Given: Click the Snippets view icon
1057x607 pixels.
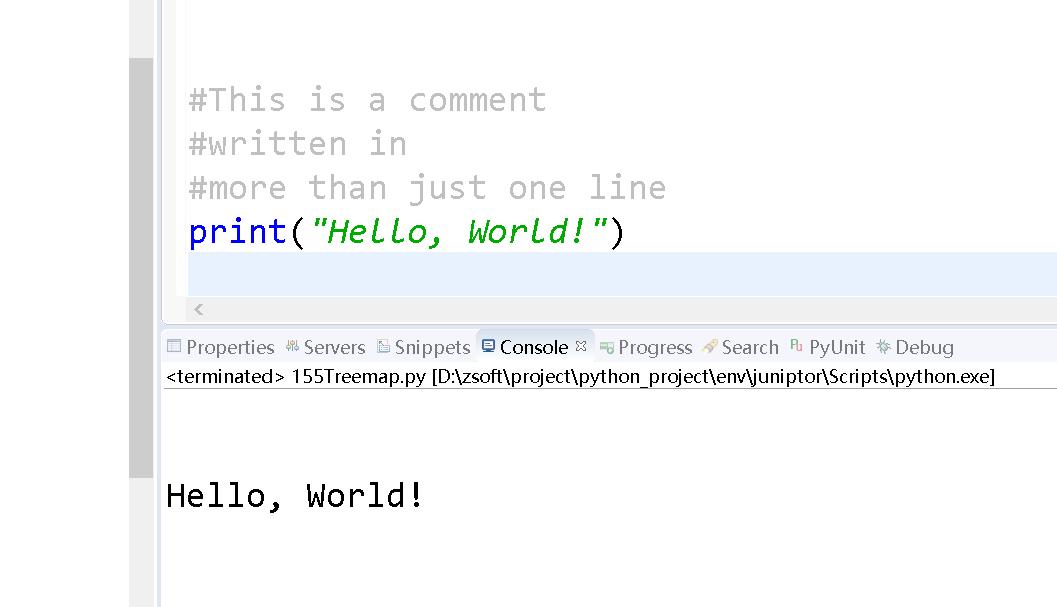Looking at the screenshot, I should [384, 347].
